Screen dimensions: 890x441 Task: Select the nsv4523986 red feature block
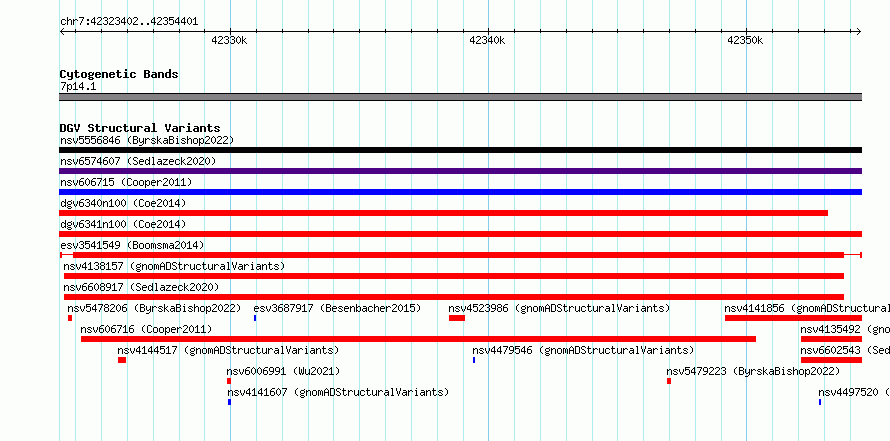(457, 318)
